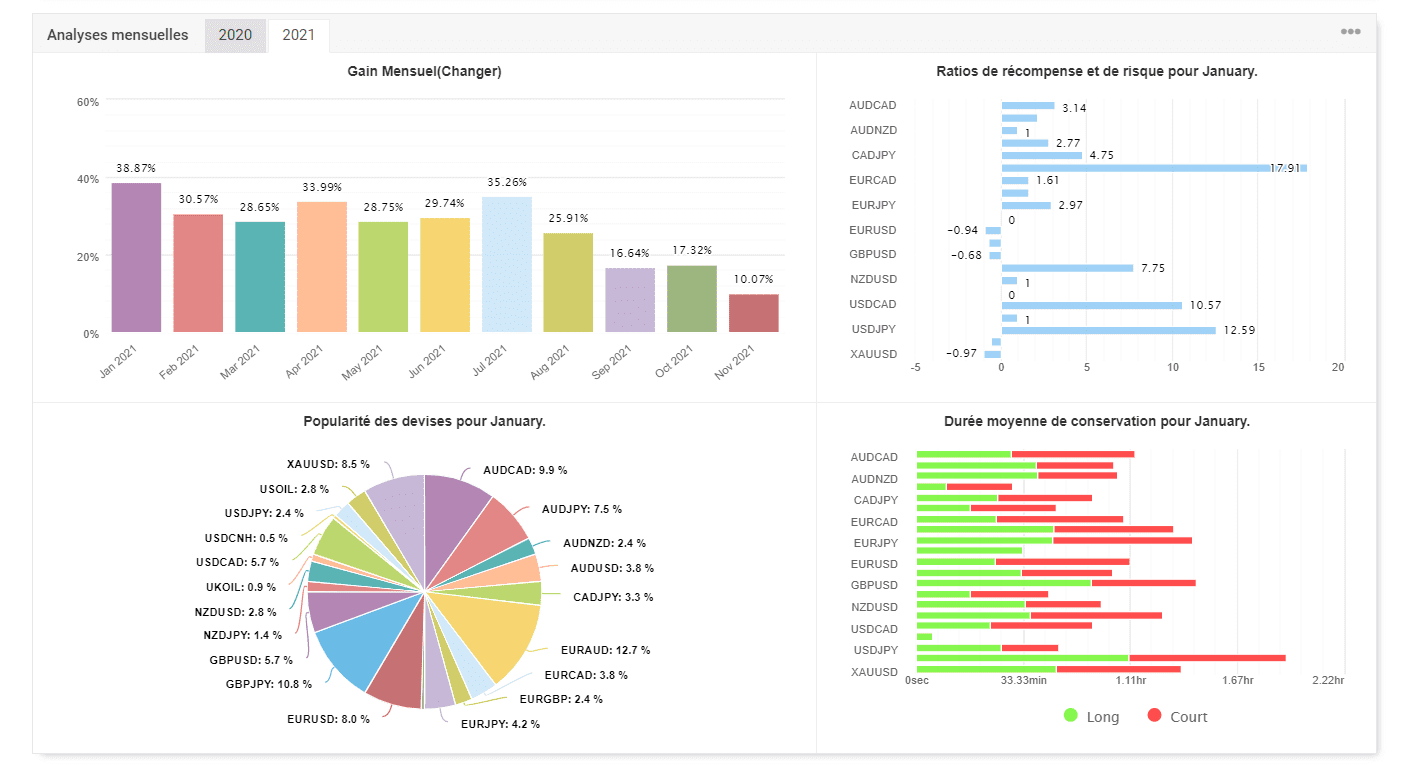Click the 17.91 reward ratio bar

(1150, 168)
